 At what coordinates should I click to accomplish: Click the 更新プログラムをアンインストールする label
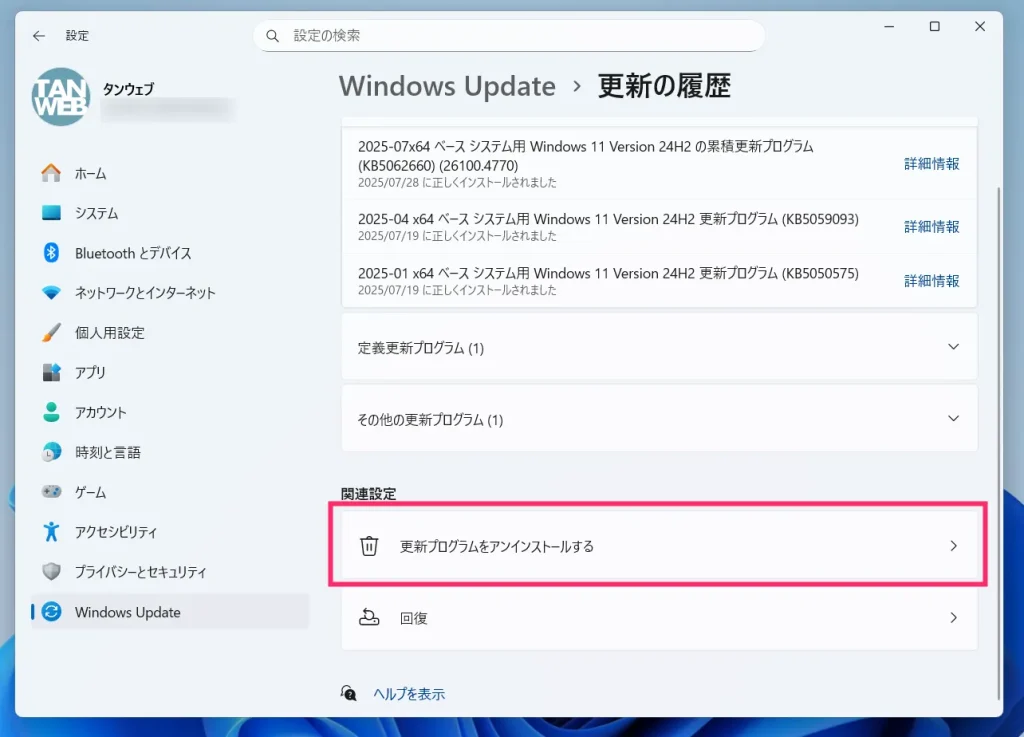pos(497,546)
